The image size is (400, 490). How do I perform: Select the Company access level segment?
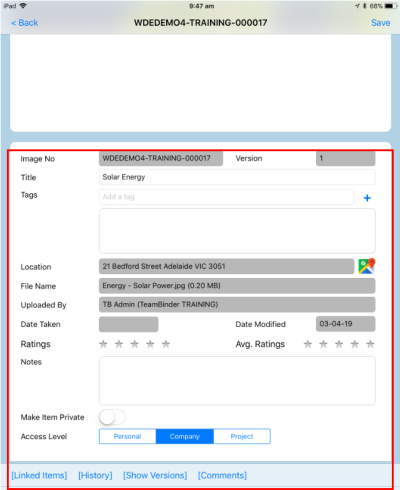coord(185,436)
